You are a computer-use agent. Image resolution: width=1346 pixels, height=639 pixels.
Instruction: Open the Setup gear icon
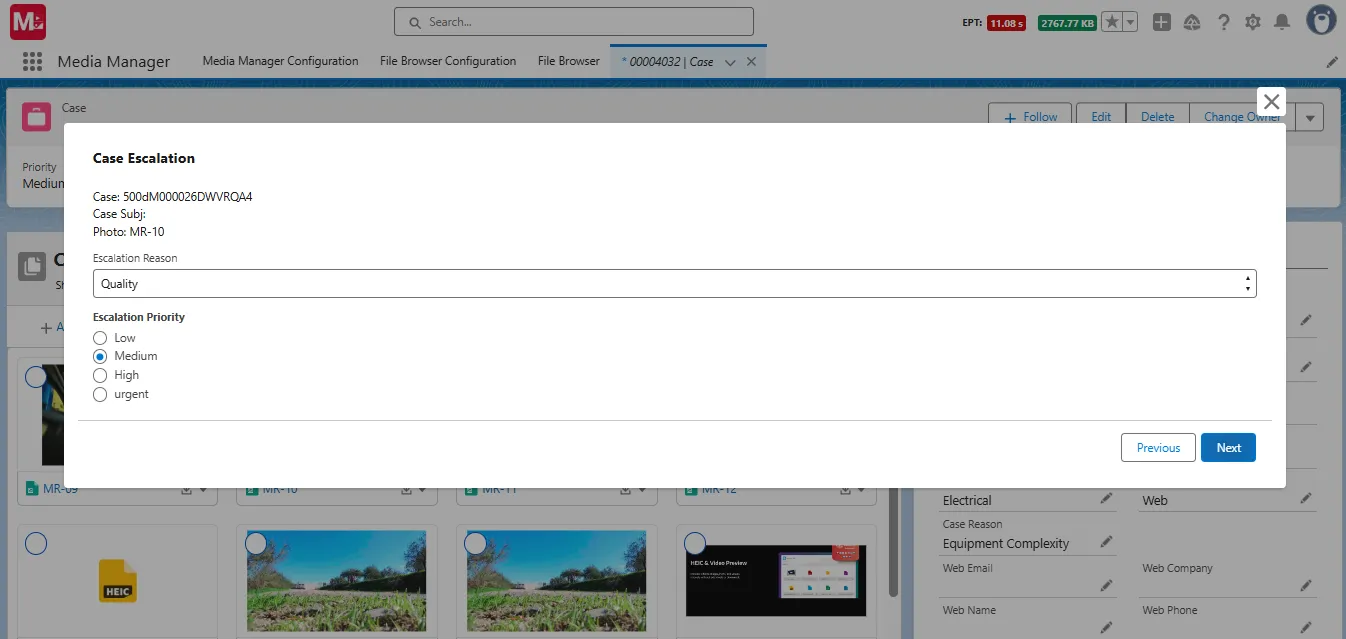(x=1253, y=22)
